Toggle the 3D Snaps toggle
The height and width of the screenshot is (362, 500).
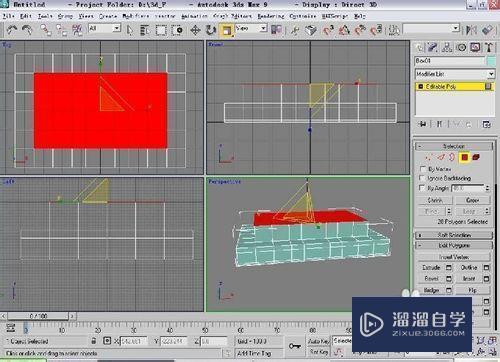(328, 30)
